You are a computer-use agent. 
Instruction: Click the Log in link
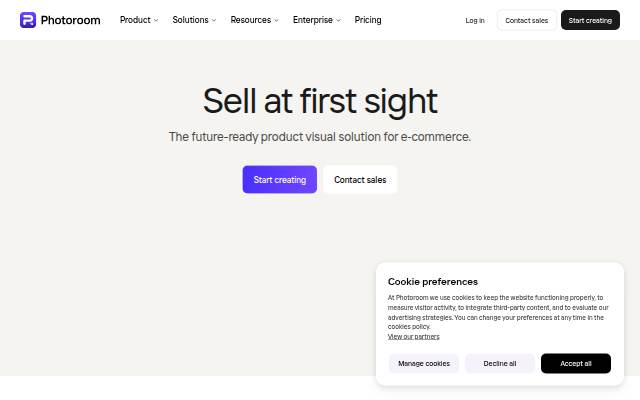pos(475,20)
